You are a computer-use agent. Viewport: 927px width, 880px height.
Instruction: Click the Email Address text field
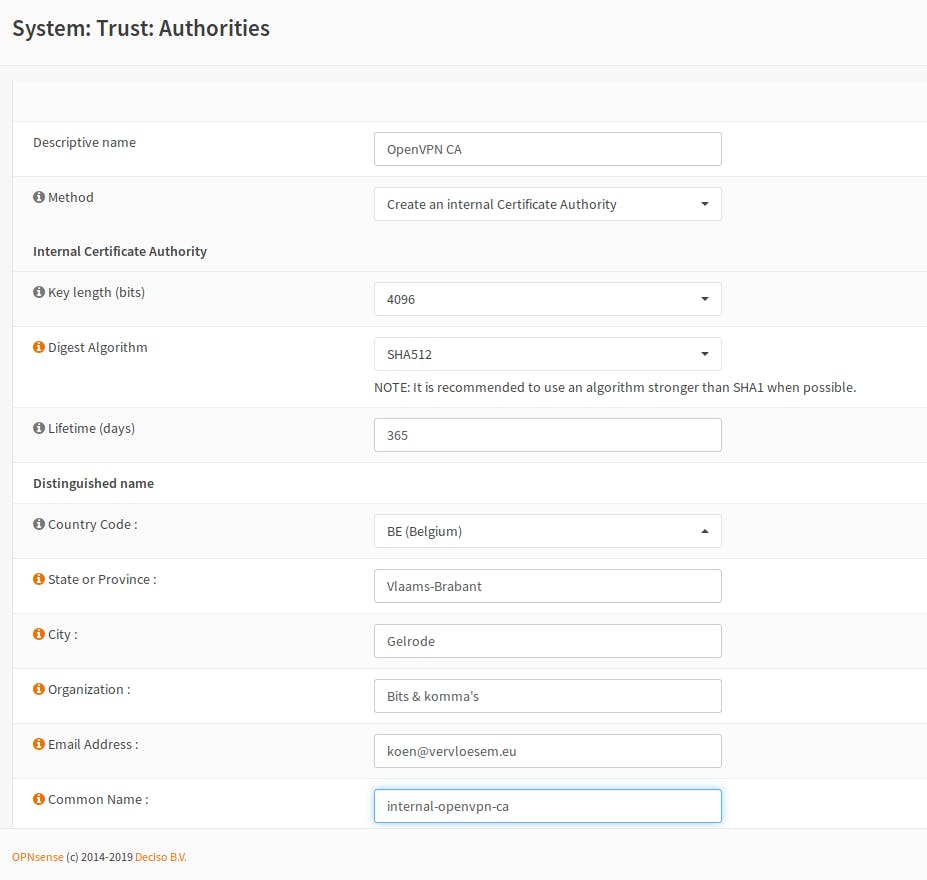tap(547, 751)
